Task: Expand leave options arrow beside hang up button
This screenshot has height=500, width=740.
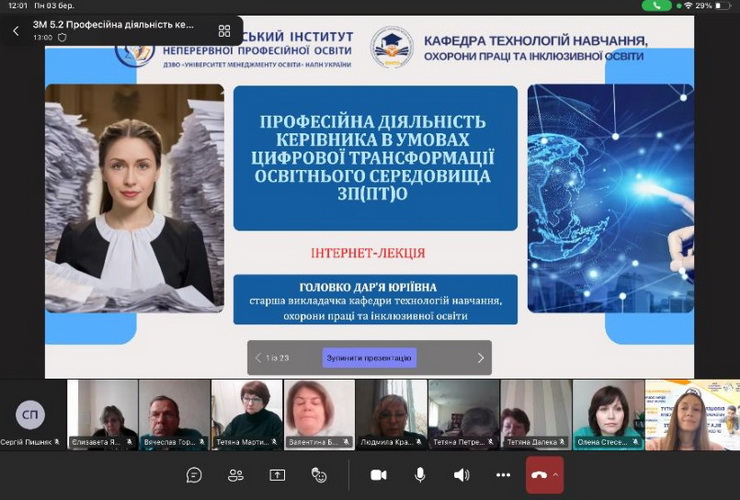Action: tap(556, 474)
